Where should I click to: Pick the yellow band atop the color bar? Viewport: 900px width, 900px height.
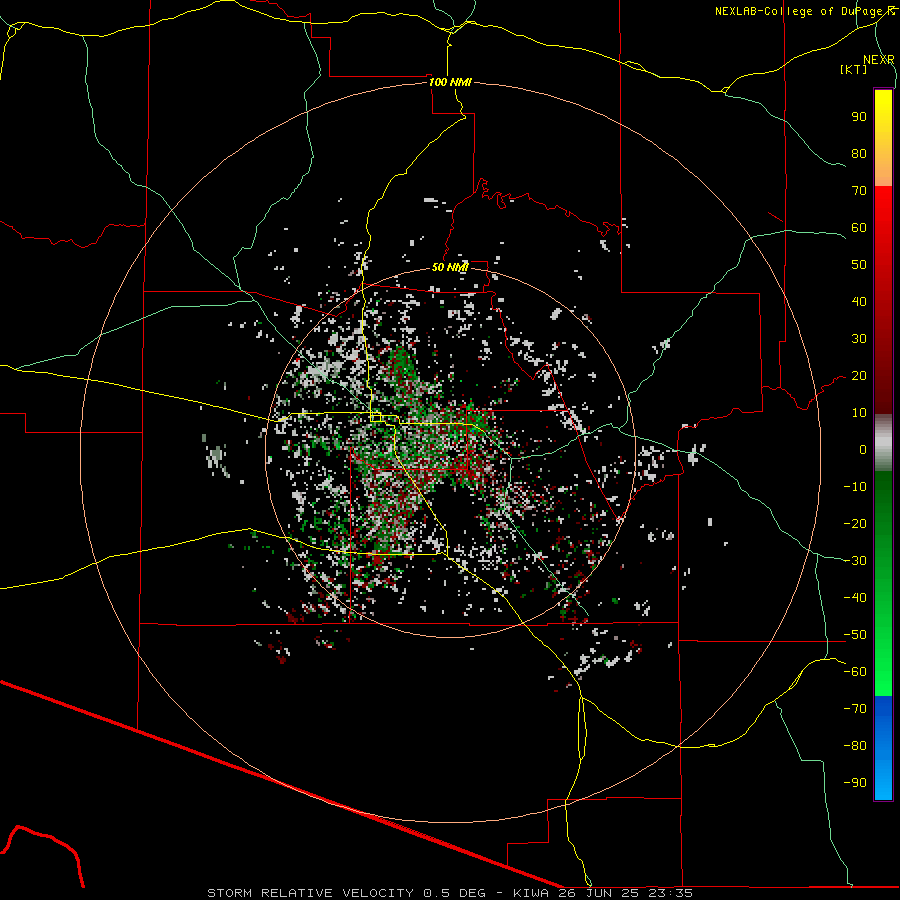(883, 138)
